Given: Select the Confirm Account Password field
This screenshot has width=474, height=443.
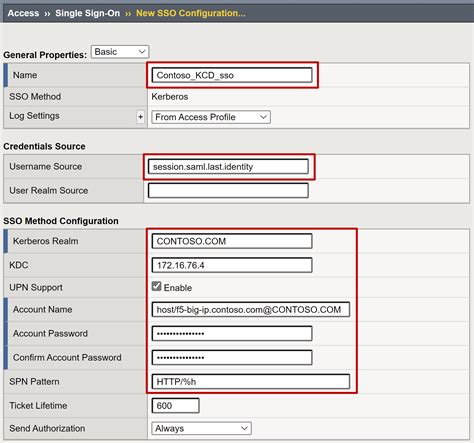Looking at the screenshot, I should (x=232, y=357).
